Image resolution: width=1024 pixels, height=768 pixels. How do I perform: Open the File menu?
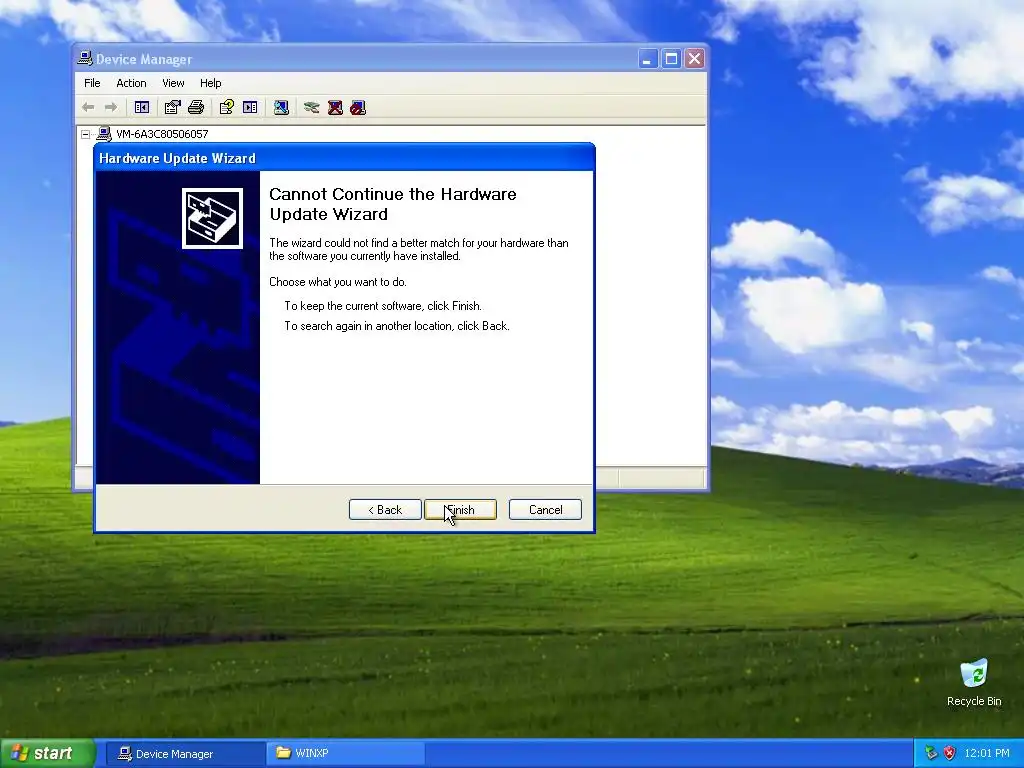[x=92, y=83]
